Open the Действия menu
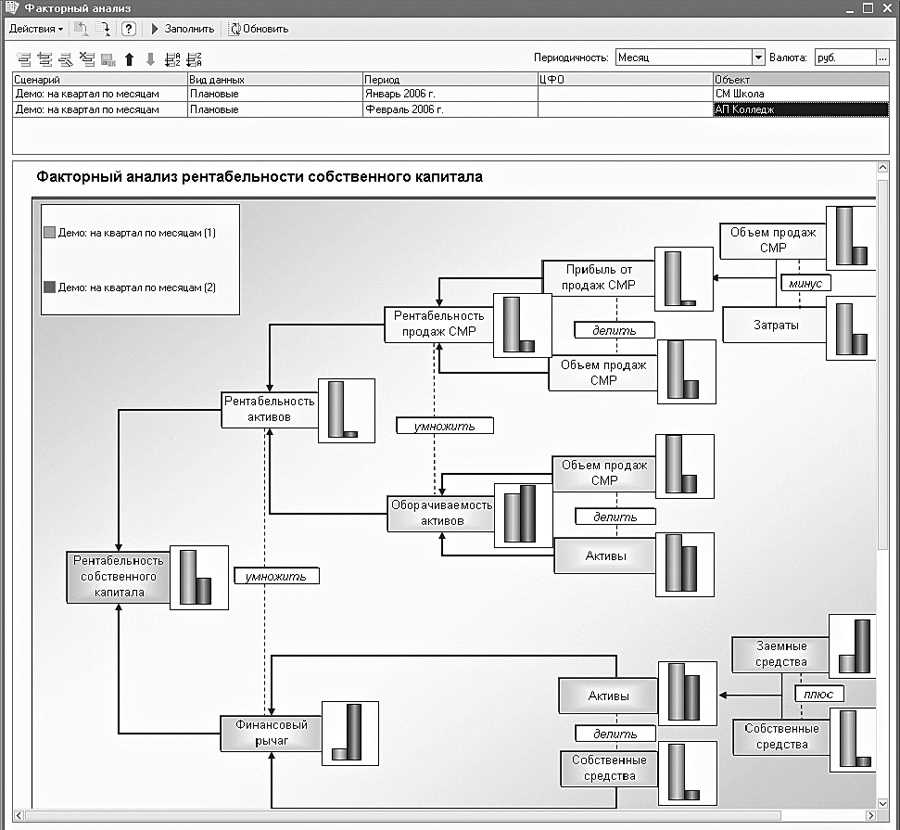900x830 pixels. [x=35, y=29]
